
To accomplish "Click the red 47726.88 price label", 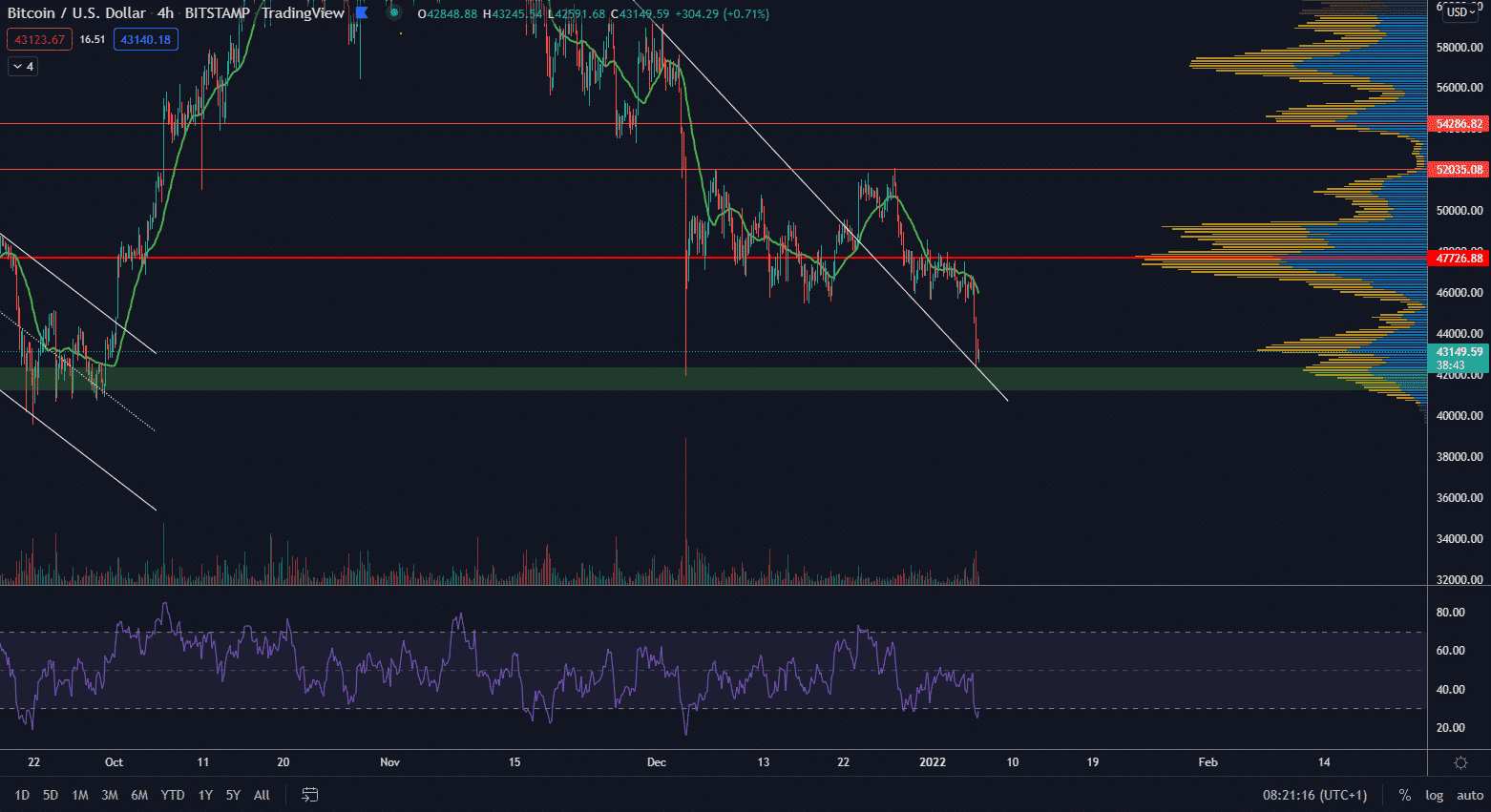I will [1459, 259].
